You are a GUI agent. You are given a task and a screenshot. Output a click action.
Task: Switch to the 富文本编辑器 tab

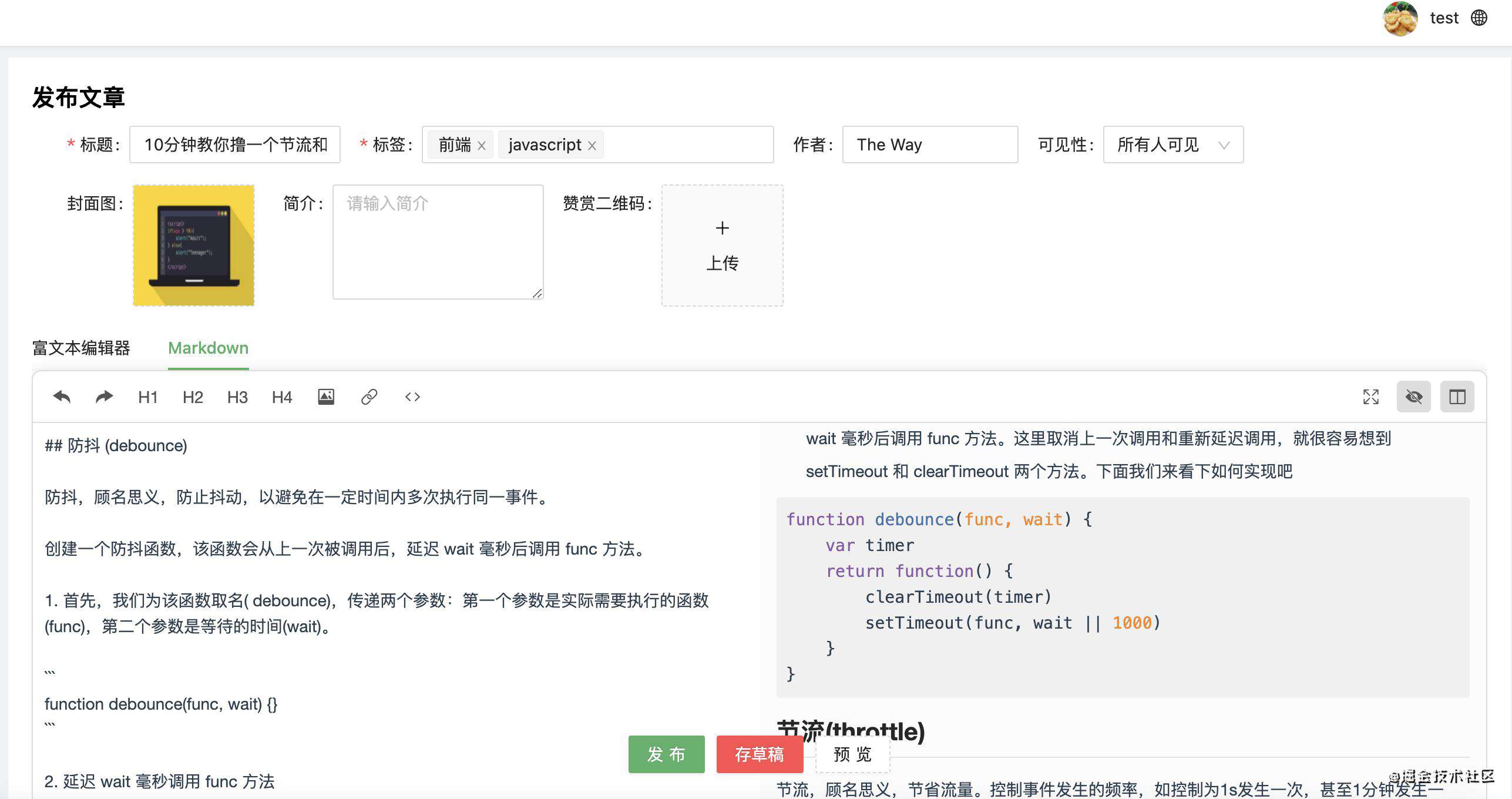click(x=81, y=348)
